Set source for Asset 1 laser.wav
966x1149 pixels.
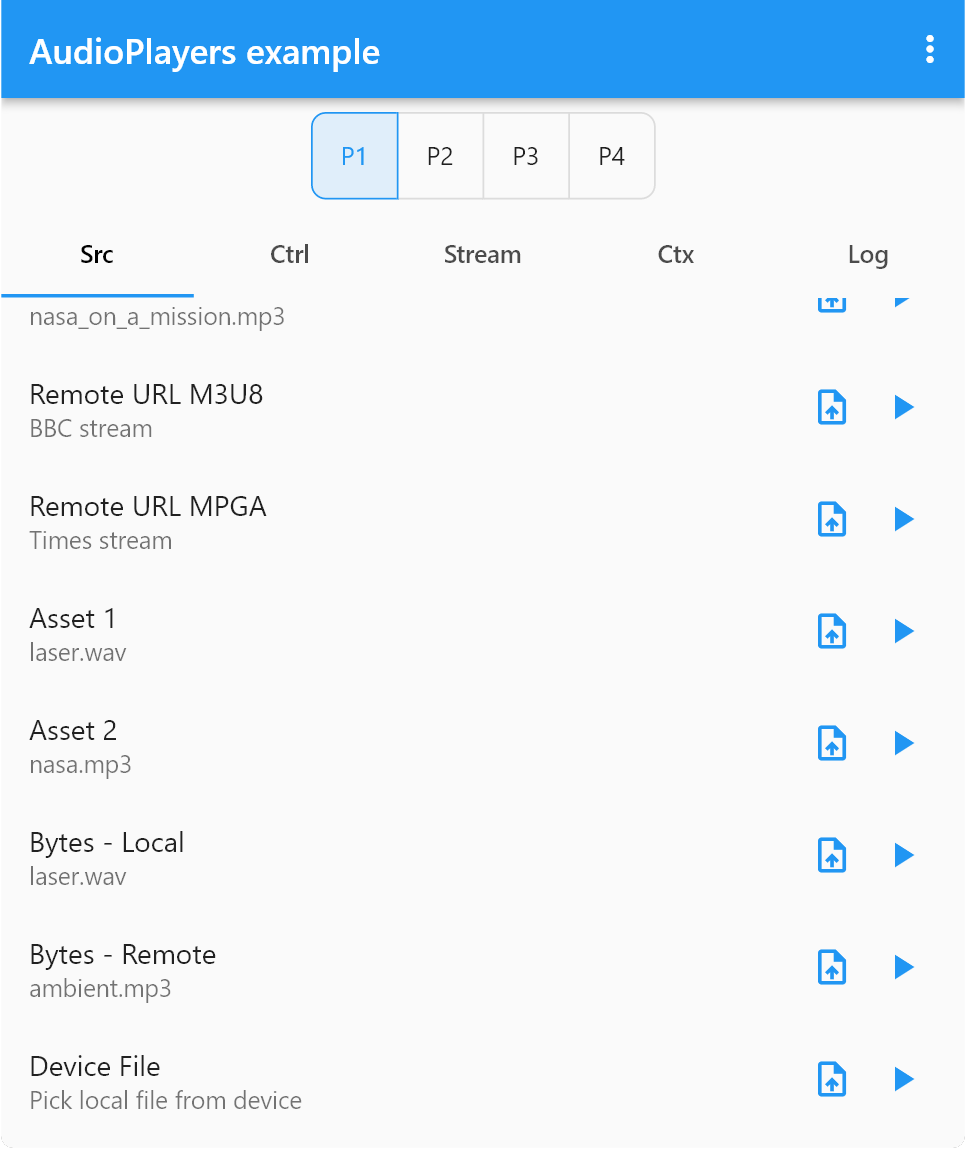(831, 631)
